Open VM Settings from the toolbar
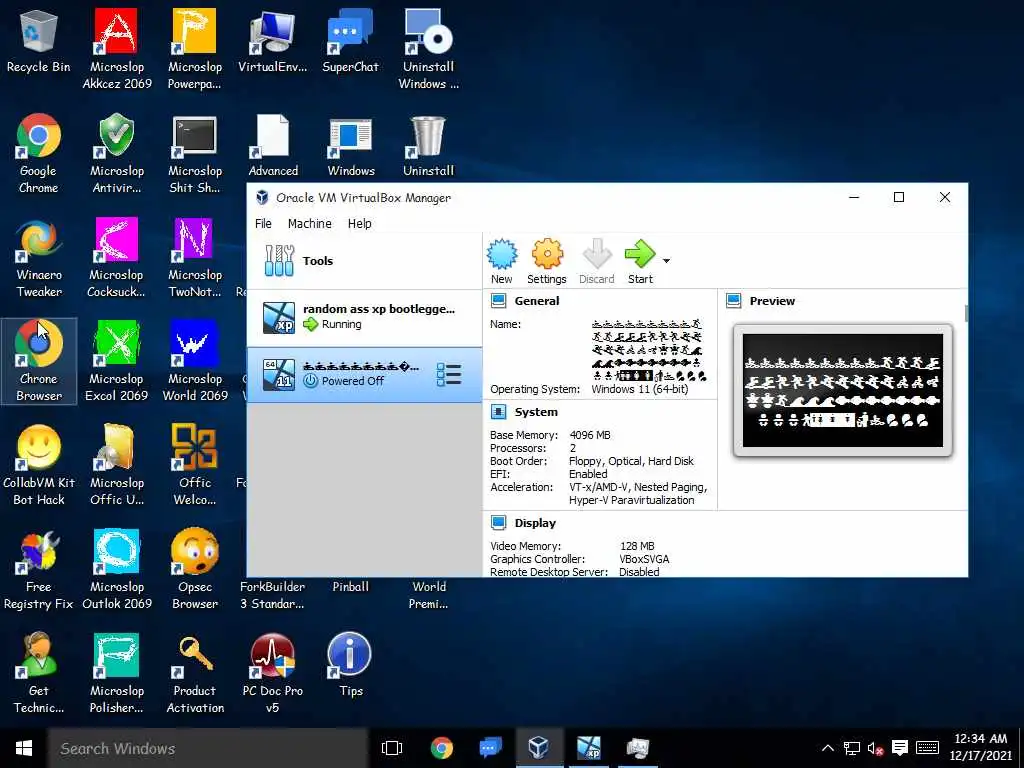Viewport: 1024px width, 768px height. 547,262
